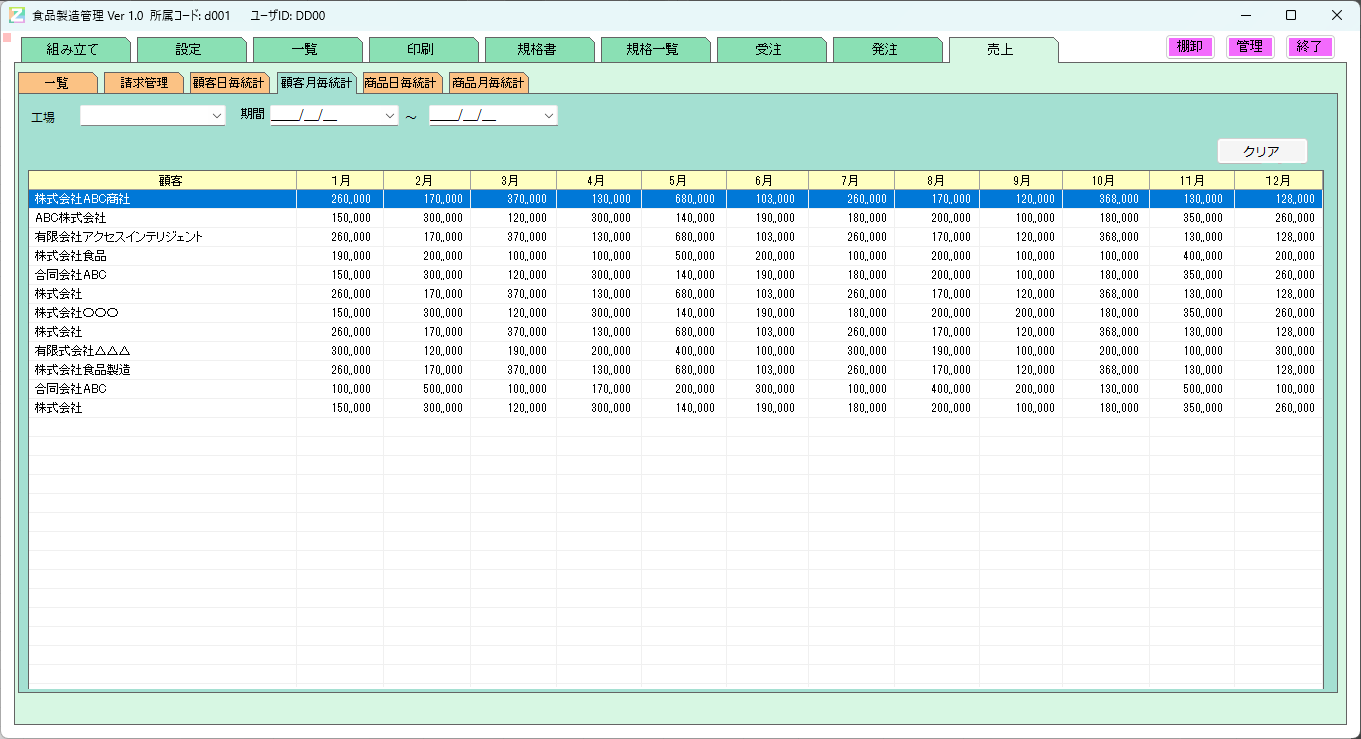Click the app icon in the title bar
This screenshot has height=739, width=1361.
tap(17, 15)
